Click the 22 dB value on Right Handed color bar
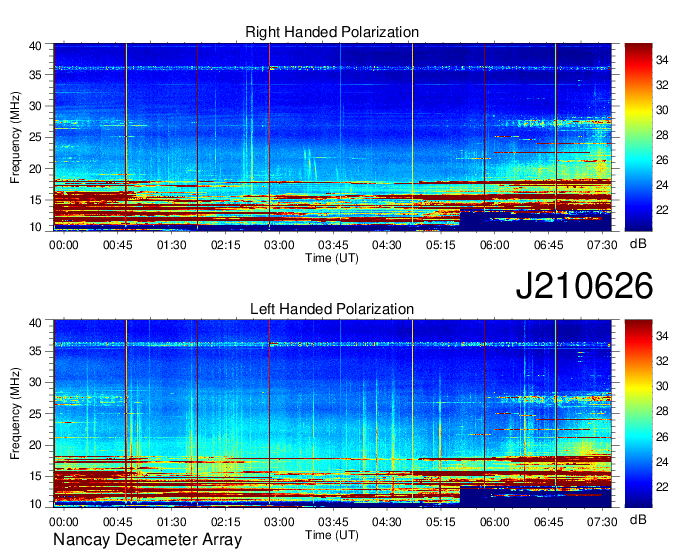The width and height of the screenshot is (680, 552). point(662,210)
